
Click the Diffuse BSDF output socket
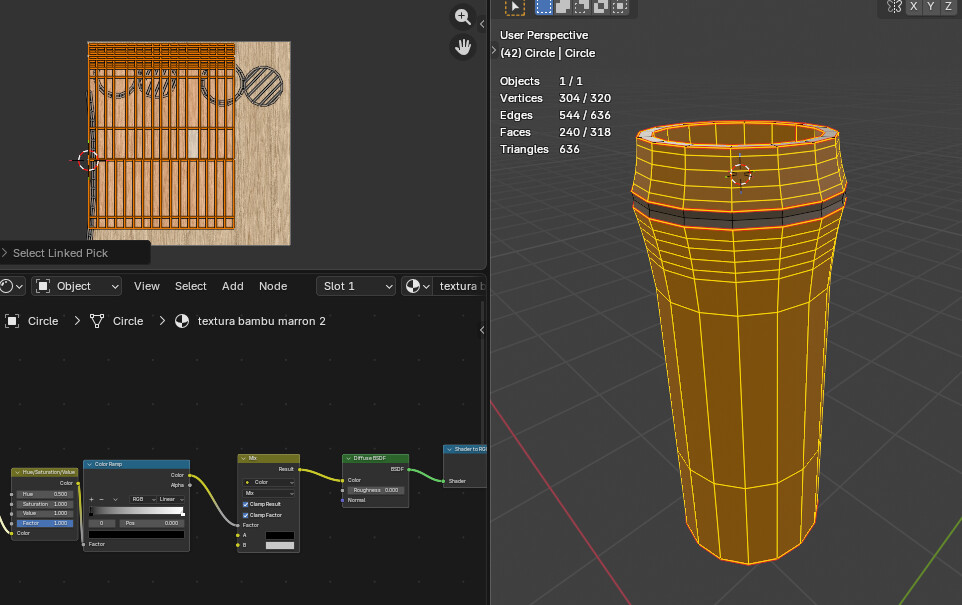pyautogui.click(x=409, y=469)
